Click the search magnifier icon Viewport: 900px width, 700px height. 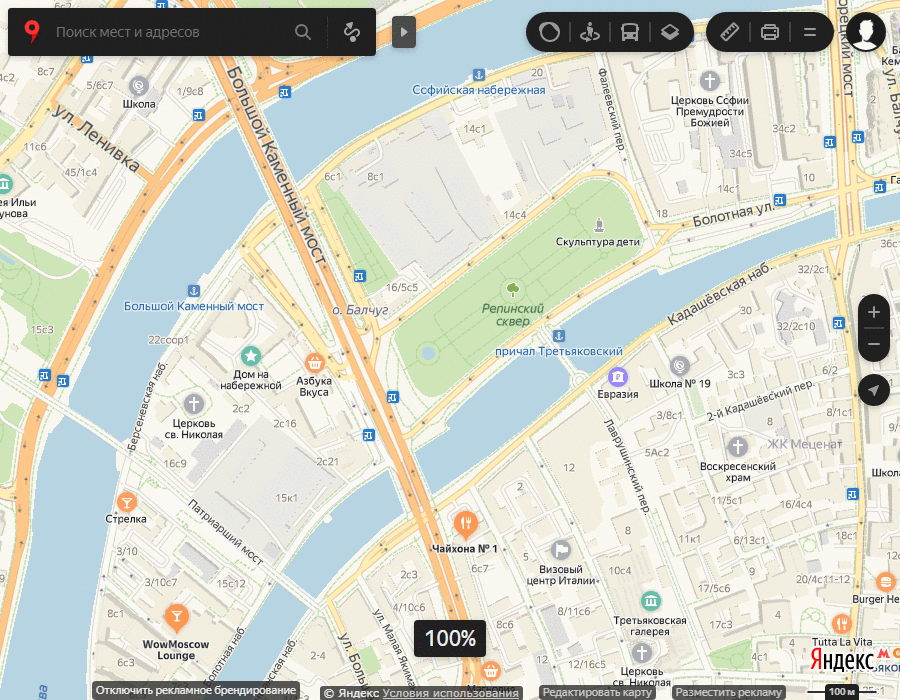click(303, 32)
